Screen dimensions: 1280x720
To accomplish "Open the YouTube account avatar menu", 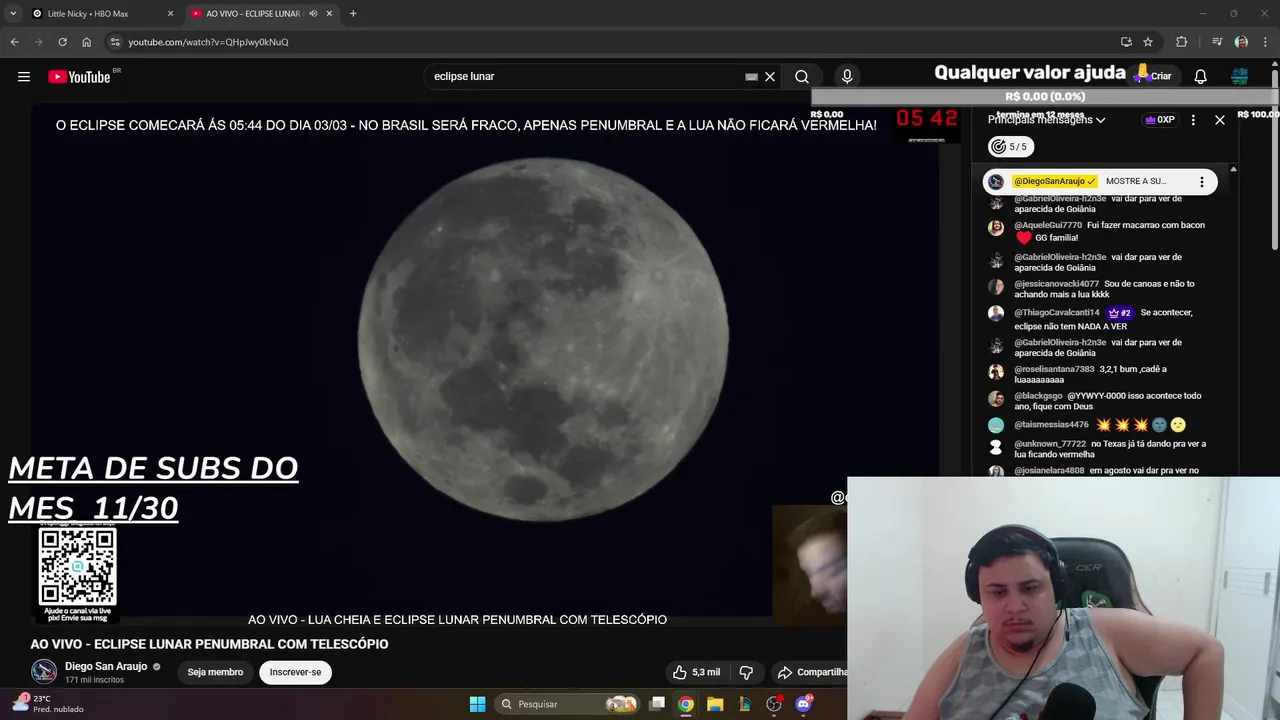I will (x=1240, y=76).
